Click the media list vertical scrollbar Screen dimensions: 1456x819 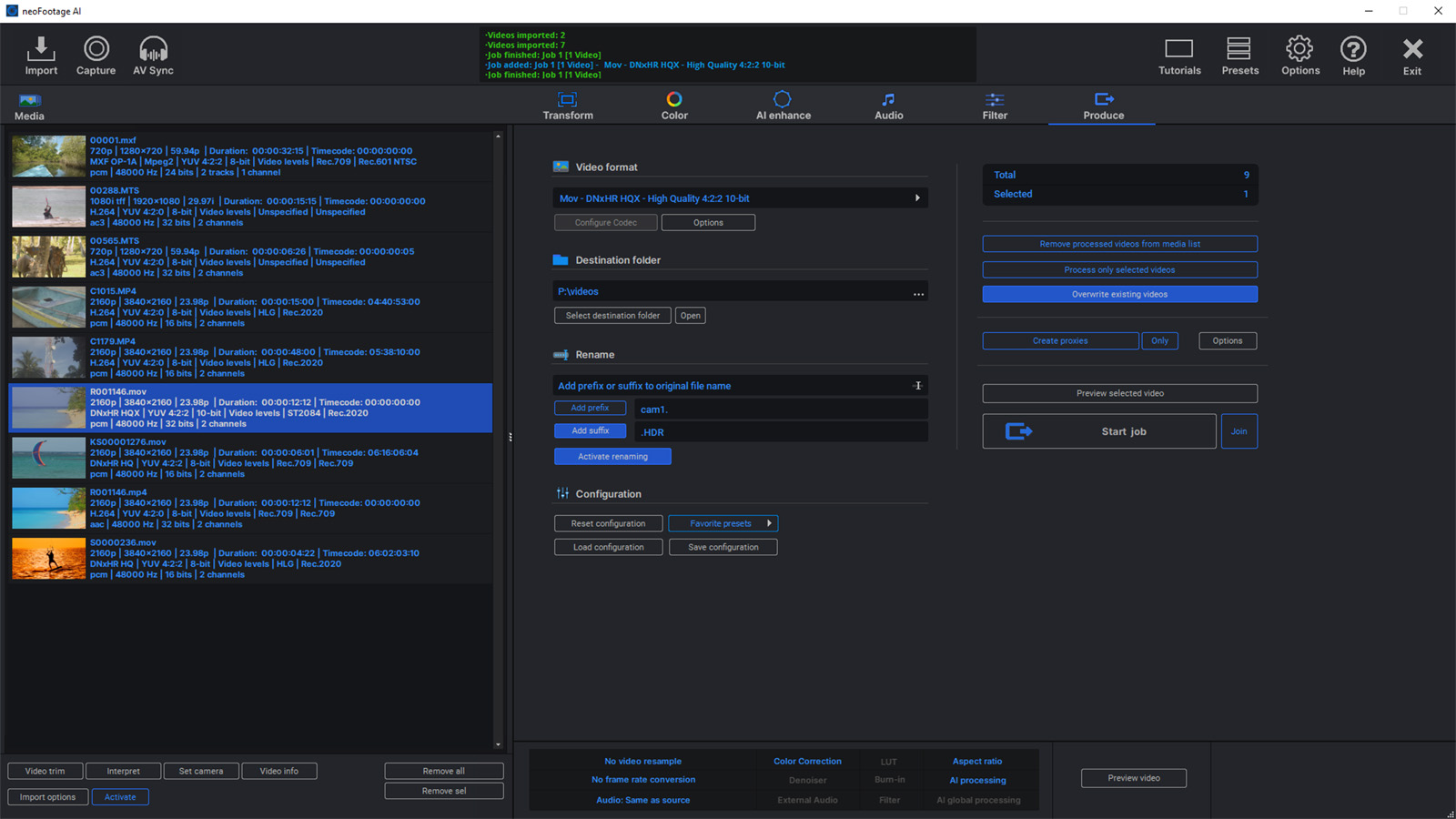click(x=498, y=440)
